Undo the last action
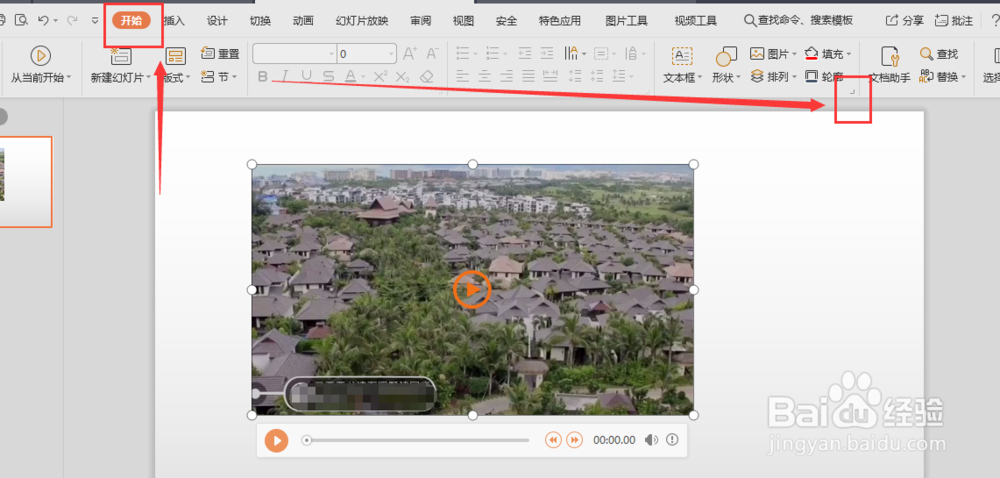 pyautogui.click(x=43, y=20)
